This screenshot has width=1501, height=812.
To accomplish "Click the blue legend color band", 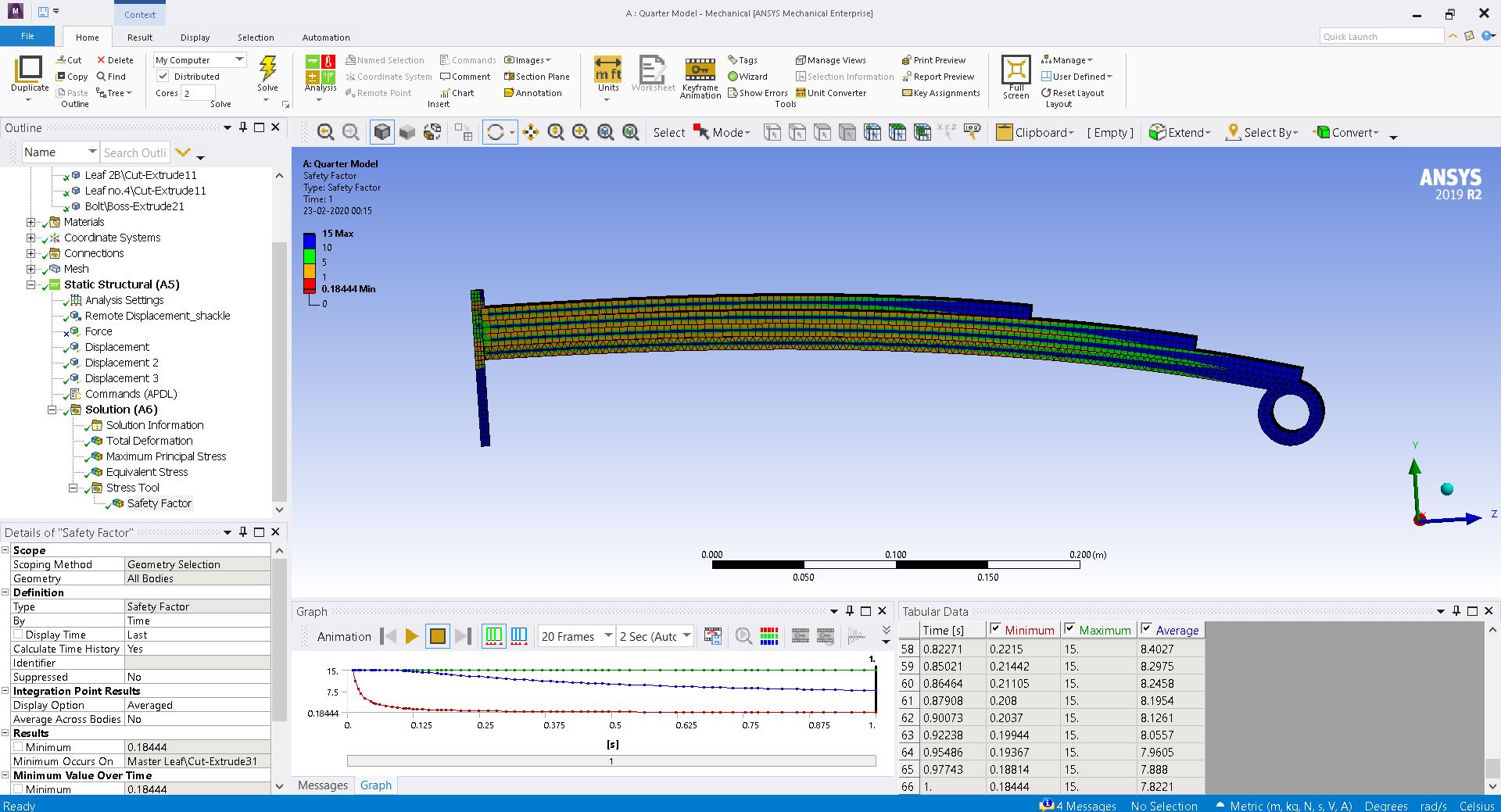I will [x=310, y=241].
